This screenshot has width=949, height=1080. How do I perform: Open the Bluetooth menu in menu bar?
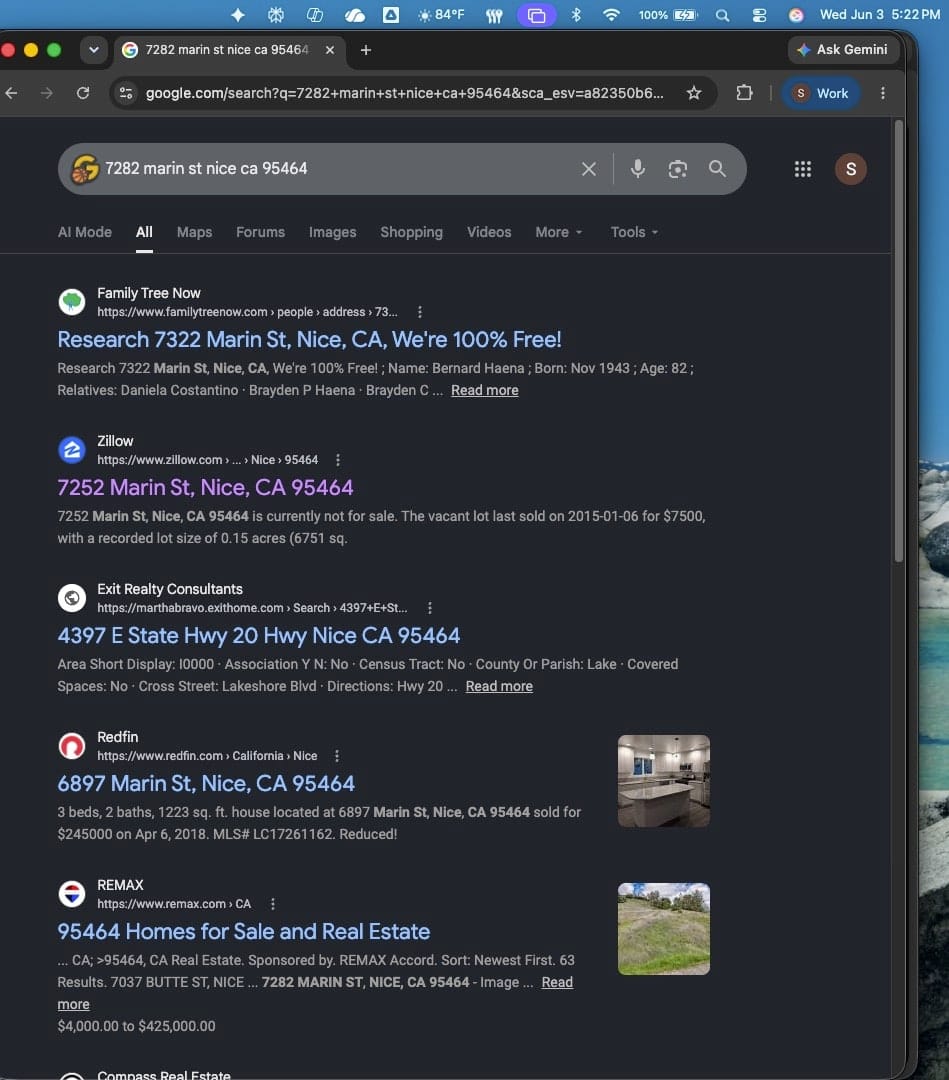click(x=576, y=15)
